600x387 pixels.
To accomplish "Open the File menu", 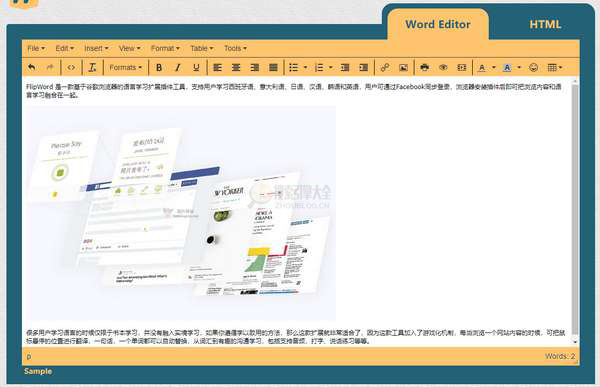I will (36, 48).
